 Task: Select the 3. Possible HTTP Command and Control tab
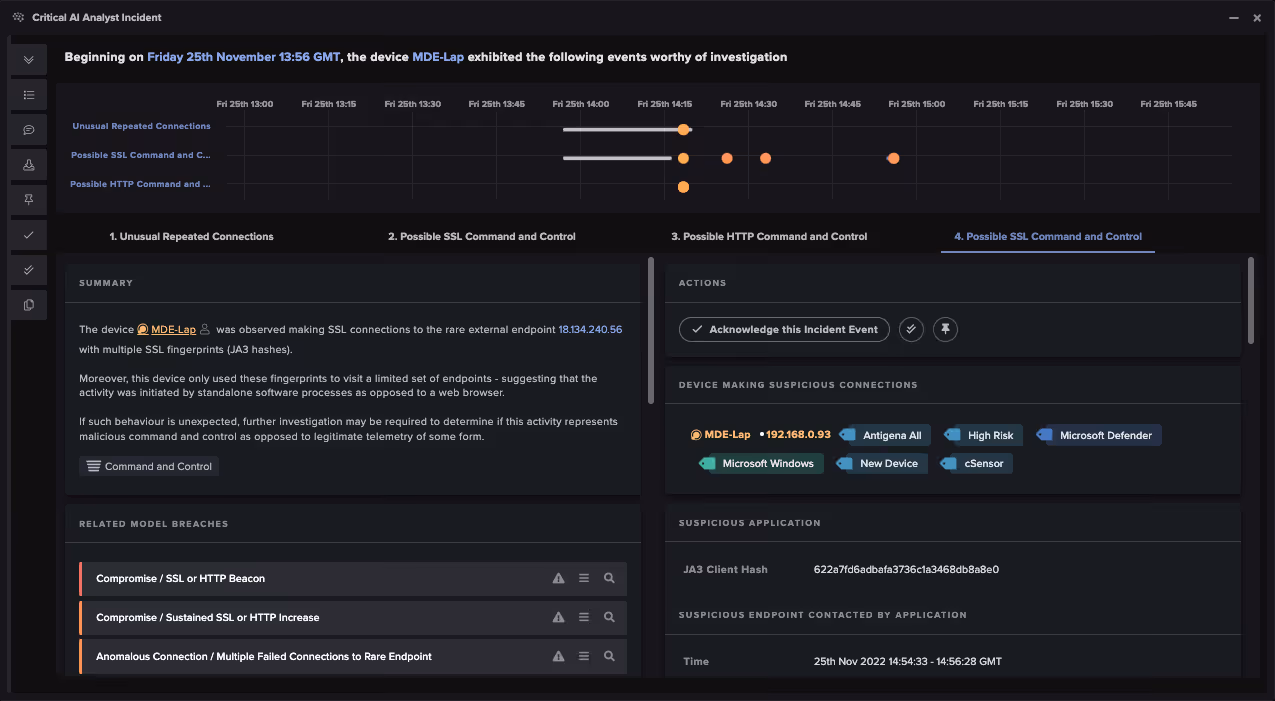(x=769, y=237)
